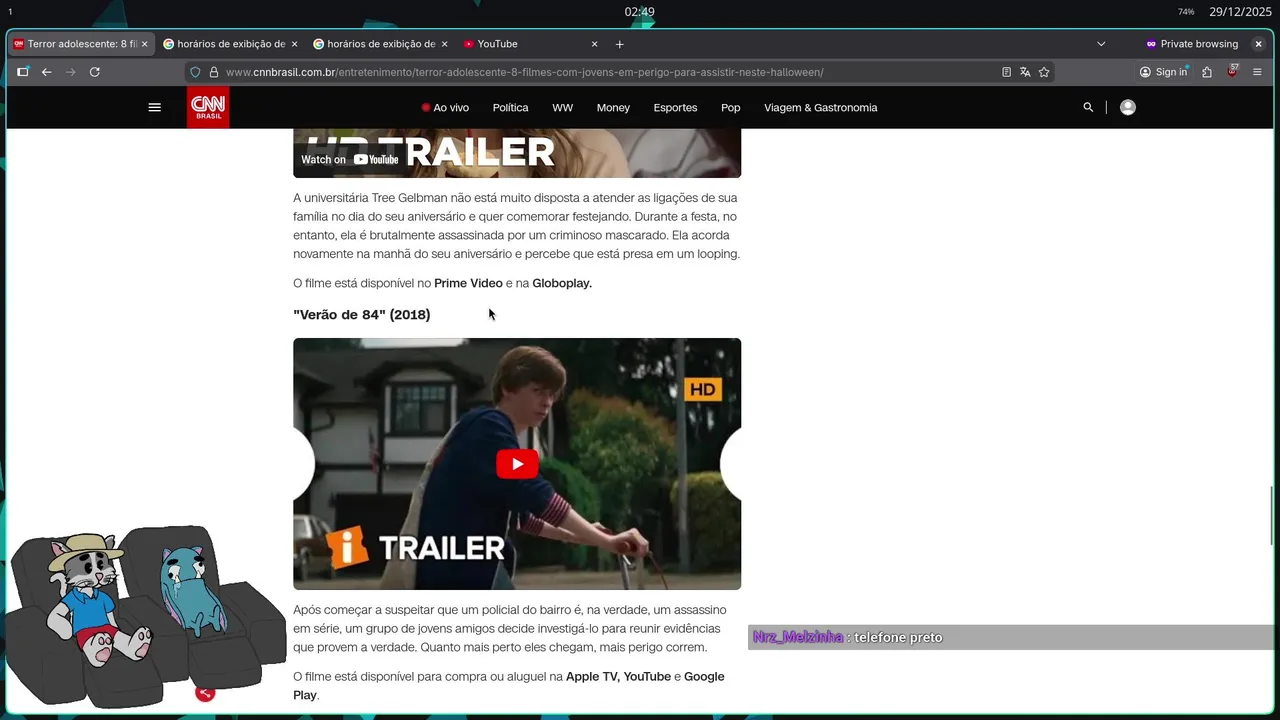Click the red share button
Viewport: 1280px width, 720px height.
click(x=205, y=692)
